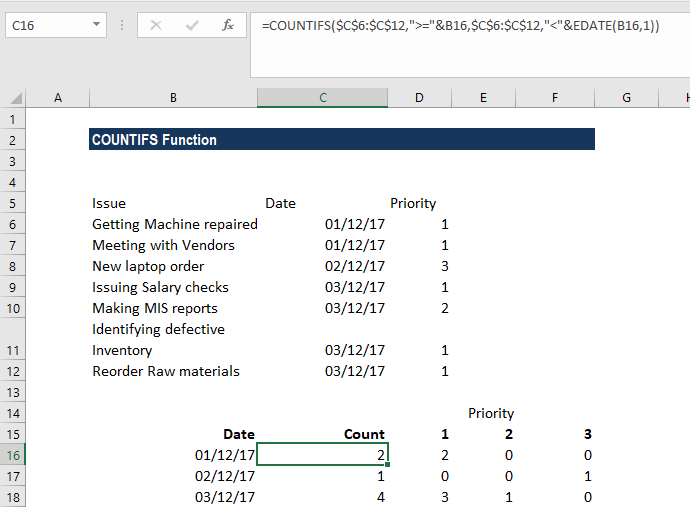Click the fill handle on cell C16
Screen dimensions: 690x507
pyautogui.click(x=387, y=464)
